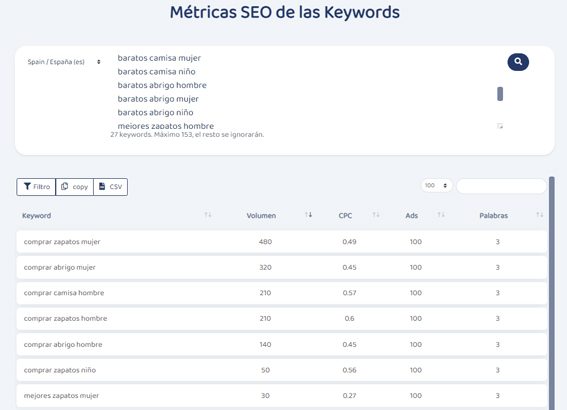The image size is (567, 410).
Task: Click the Volumen column header label
Action: [261, 215]
